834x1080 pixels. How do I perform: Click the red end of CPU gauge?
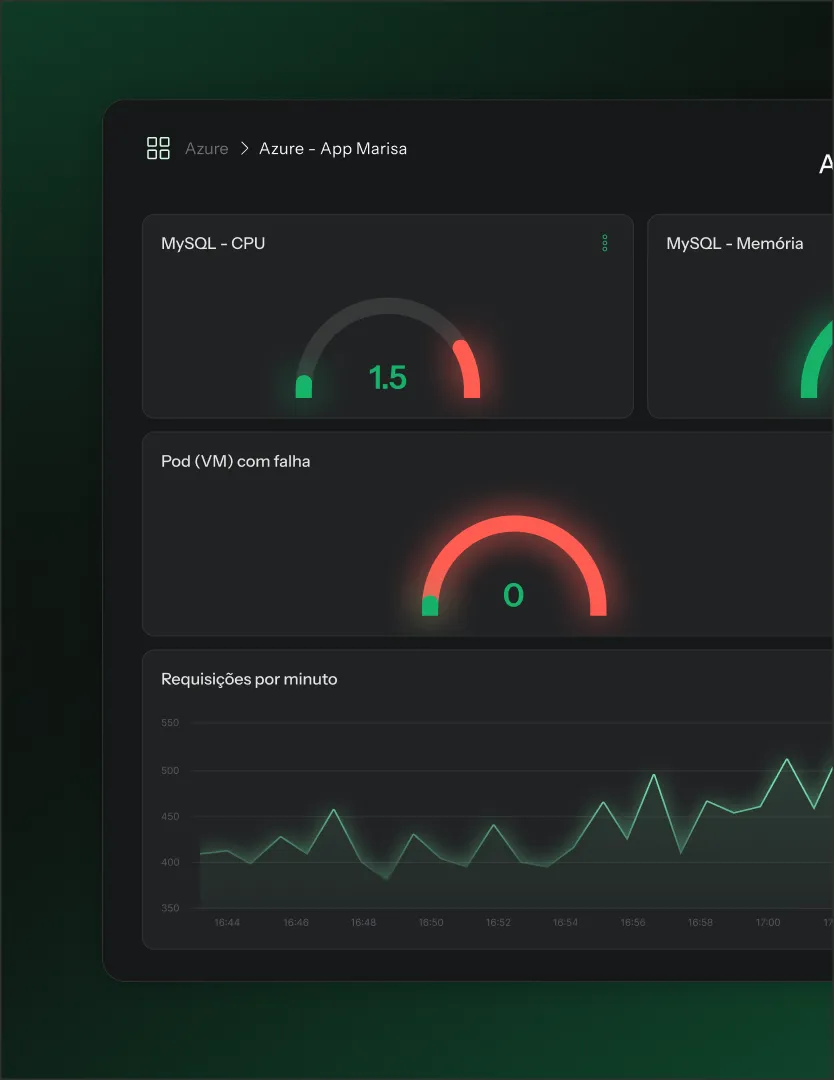click(468, 370)
